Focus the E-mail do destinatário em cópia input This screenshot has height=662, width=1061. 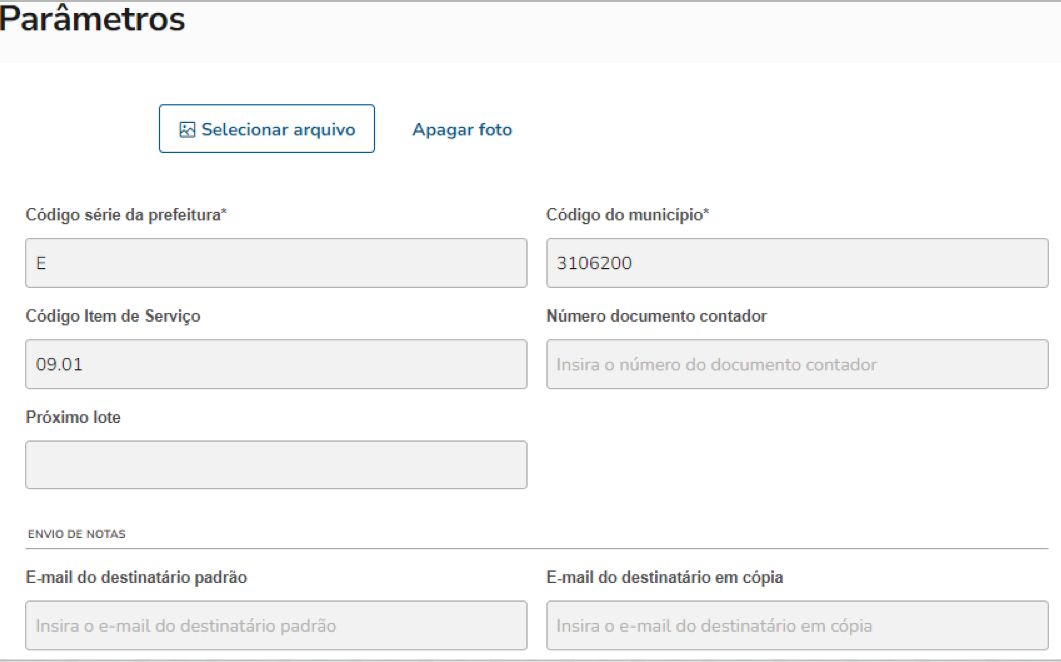(797, 626)
